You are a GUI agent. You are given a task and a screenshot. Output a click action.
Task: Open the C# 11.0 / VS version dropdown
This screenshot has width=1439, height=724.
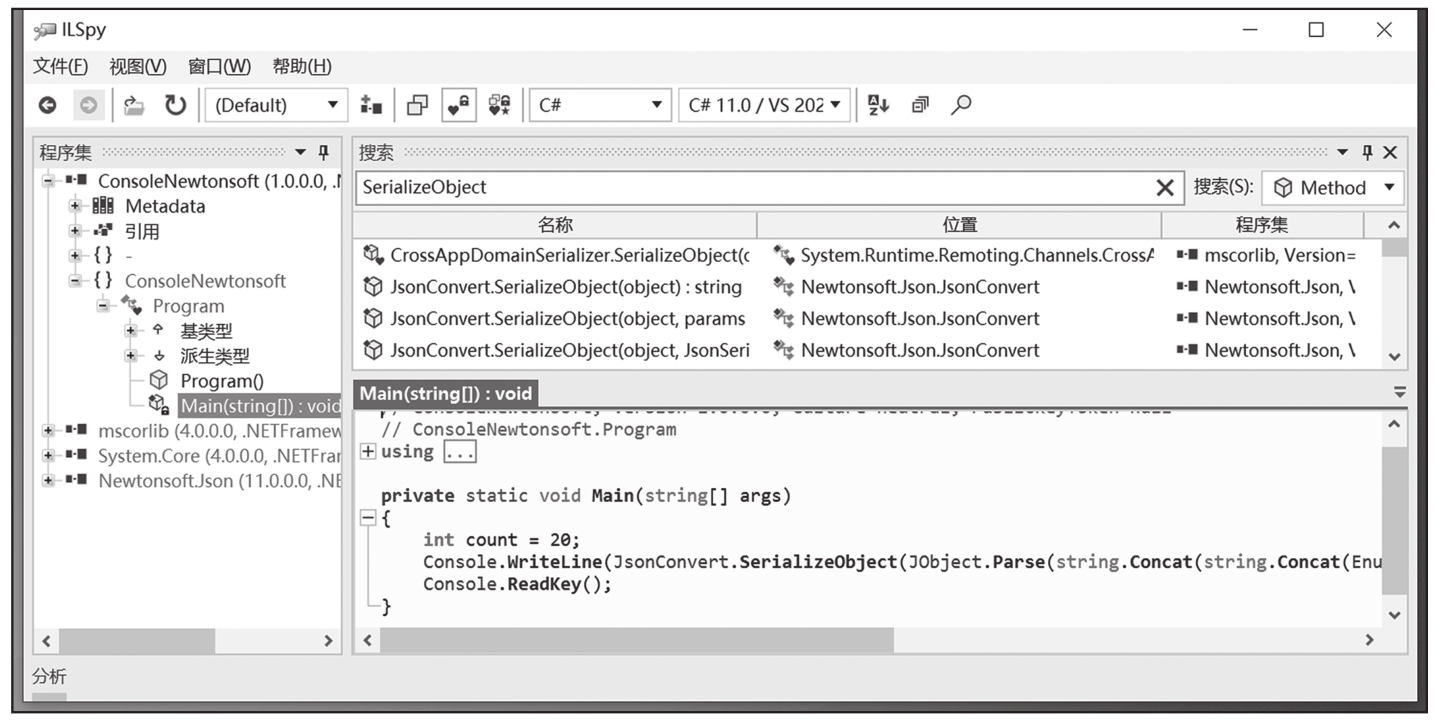click(x=765, y=105)
